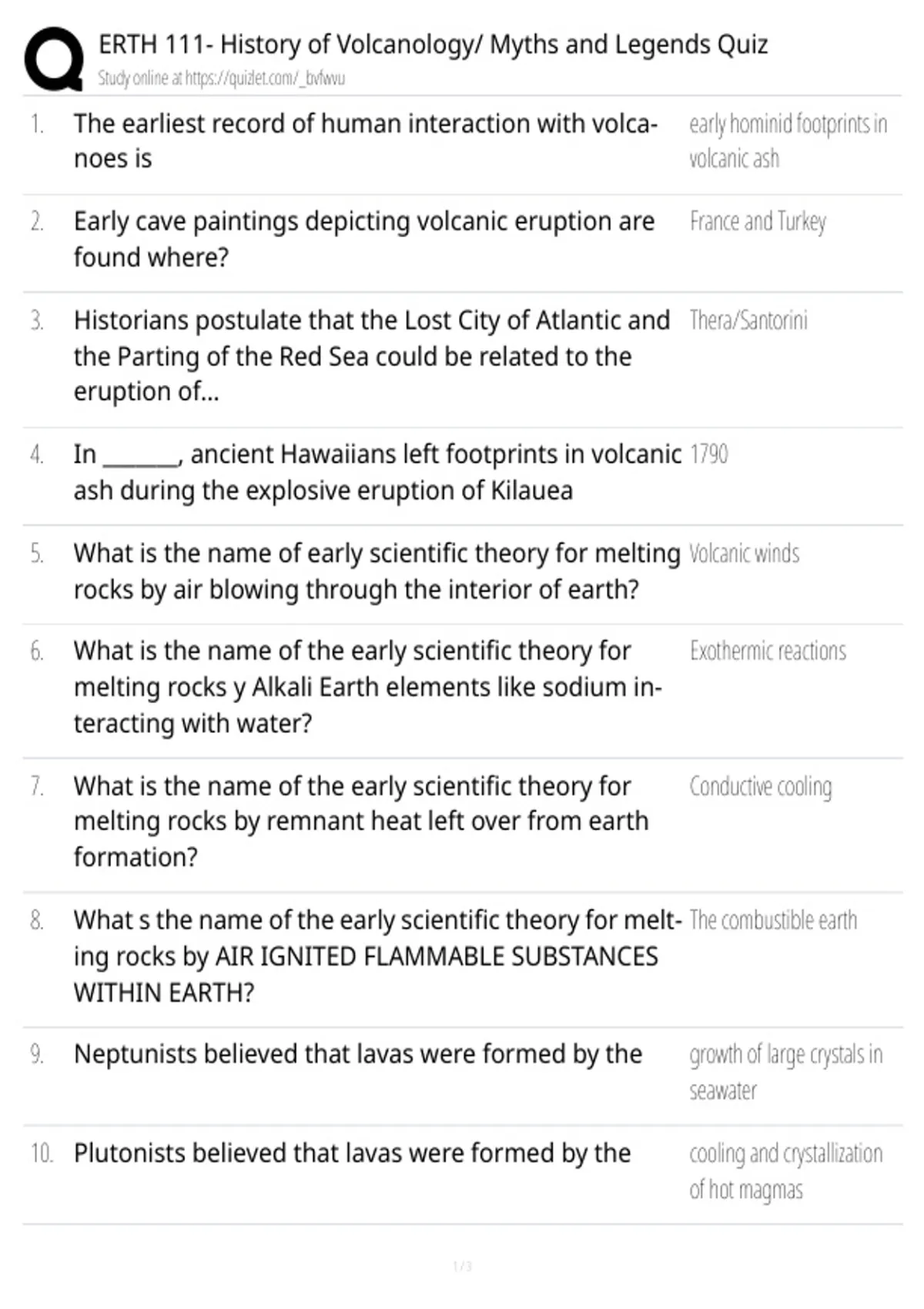Select the cave paintings question text
This screenshot has width=924, height=1309.
(364, 239)
